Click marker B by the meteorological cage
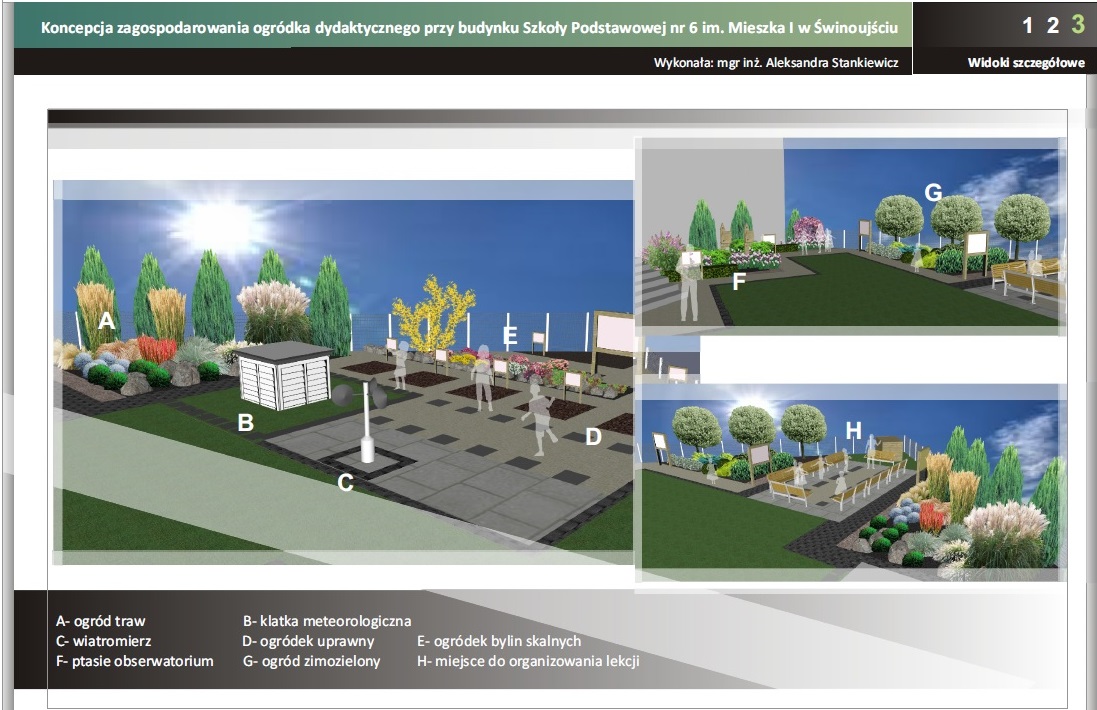1097x710 pixels. [246, 423]
